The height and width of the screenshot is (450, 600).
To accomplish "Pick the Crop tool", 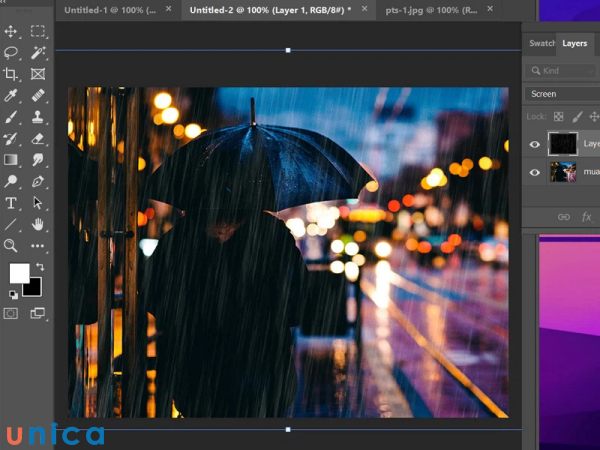I will 11,74.
